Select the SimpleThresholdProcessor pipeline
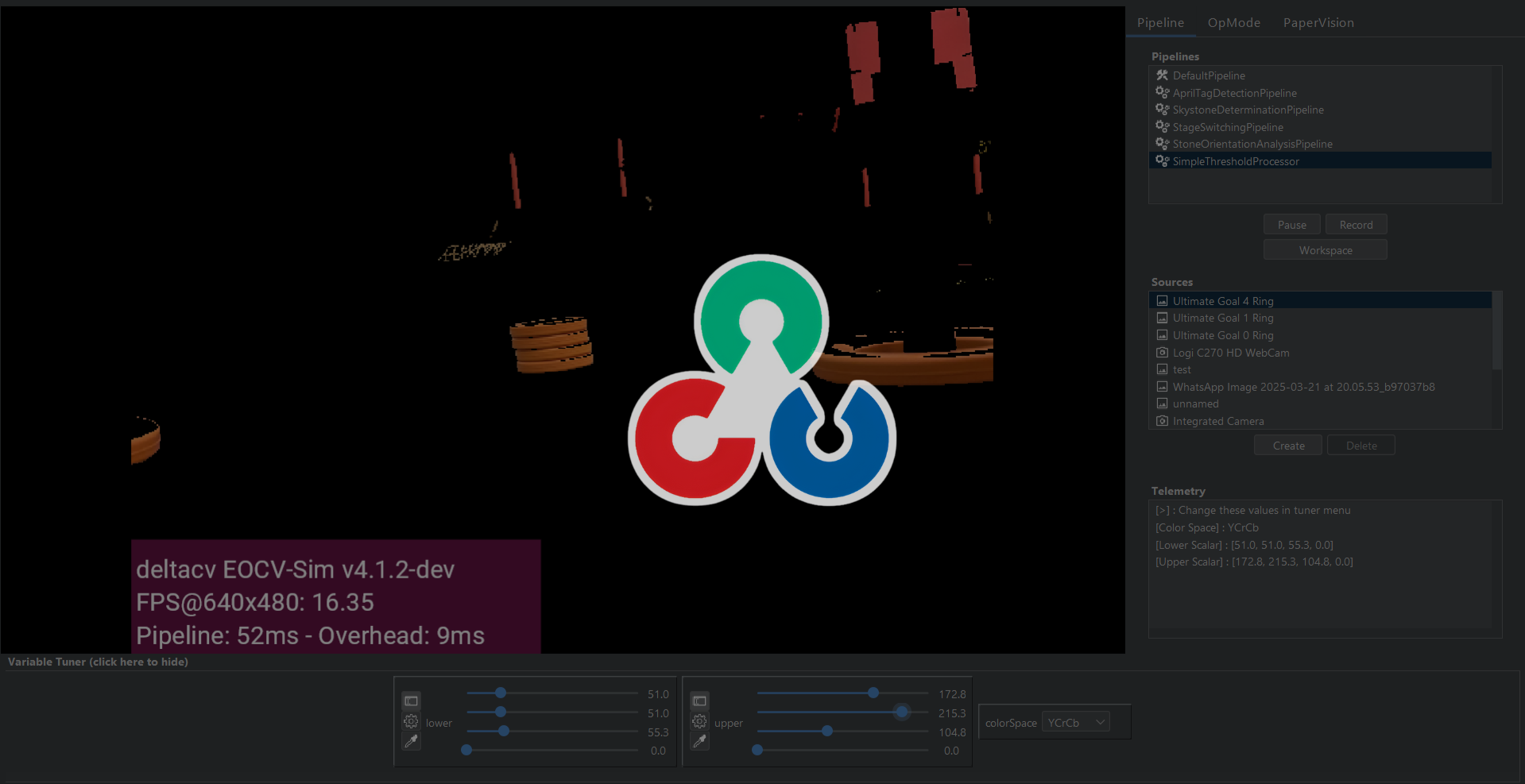This screenshot has width=1525, height=784. tap(1320, 161)
